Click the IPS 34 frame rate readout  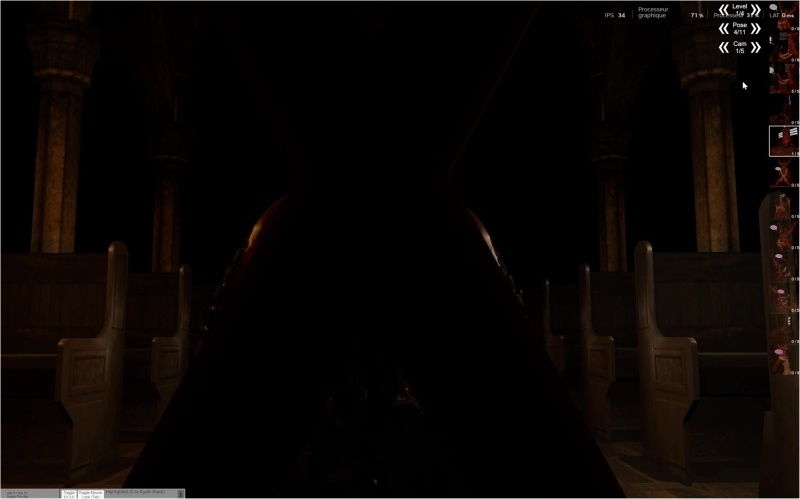pos(615,15)
